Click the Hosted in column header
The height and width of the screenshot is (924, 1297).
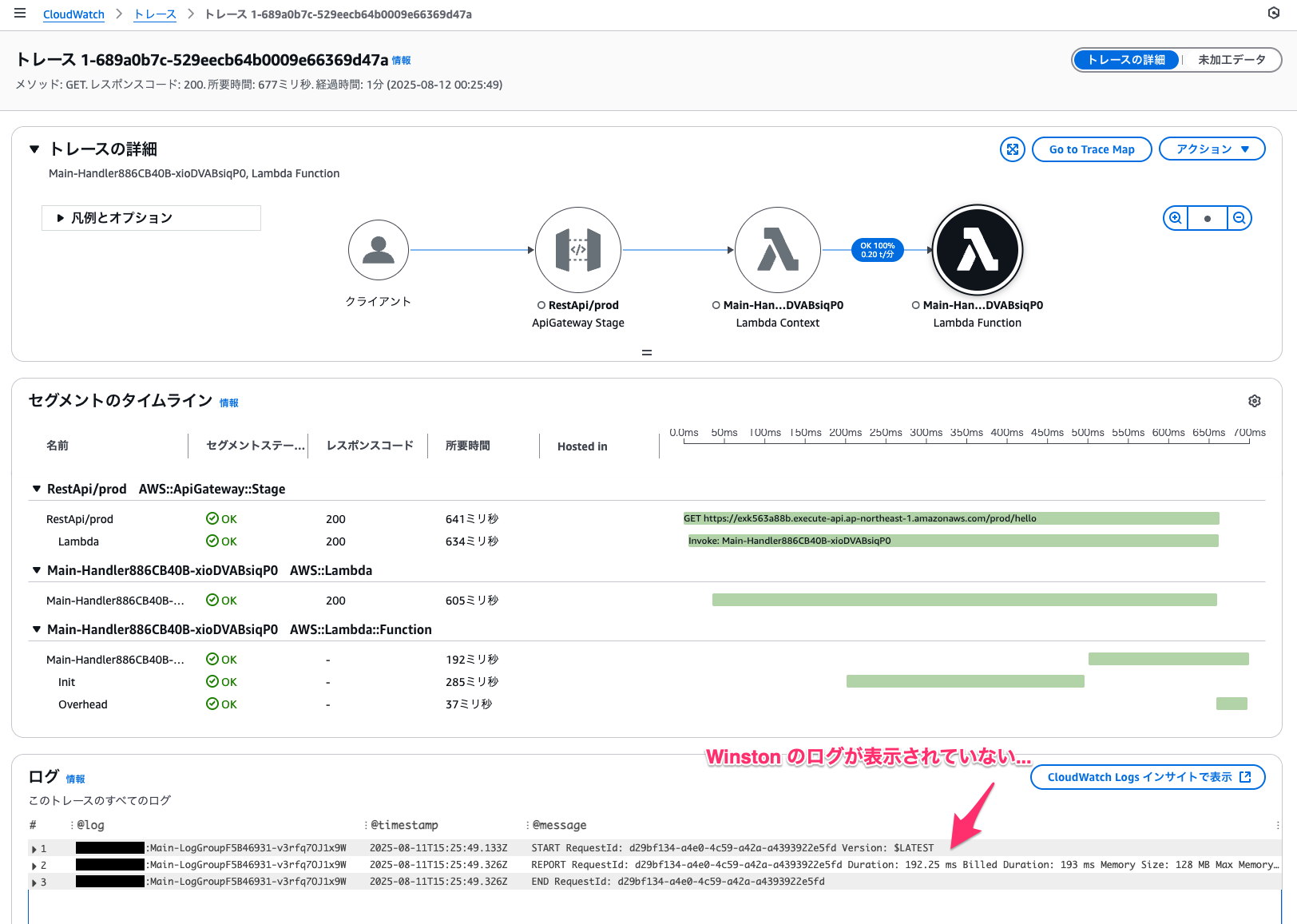[582, 446]
